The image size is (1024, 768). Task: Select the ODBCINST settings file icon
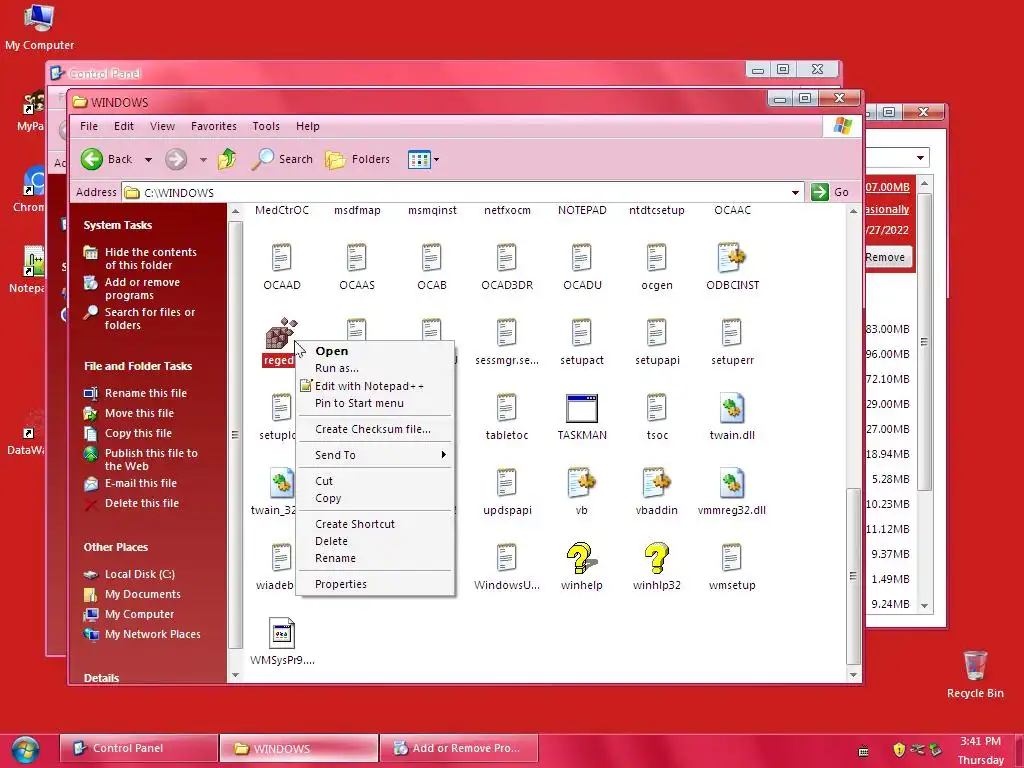coord(731,258)
